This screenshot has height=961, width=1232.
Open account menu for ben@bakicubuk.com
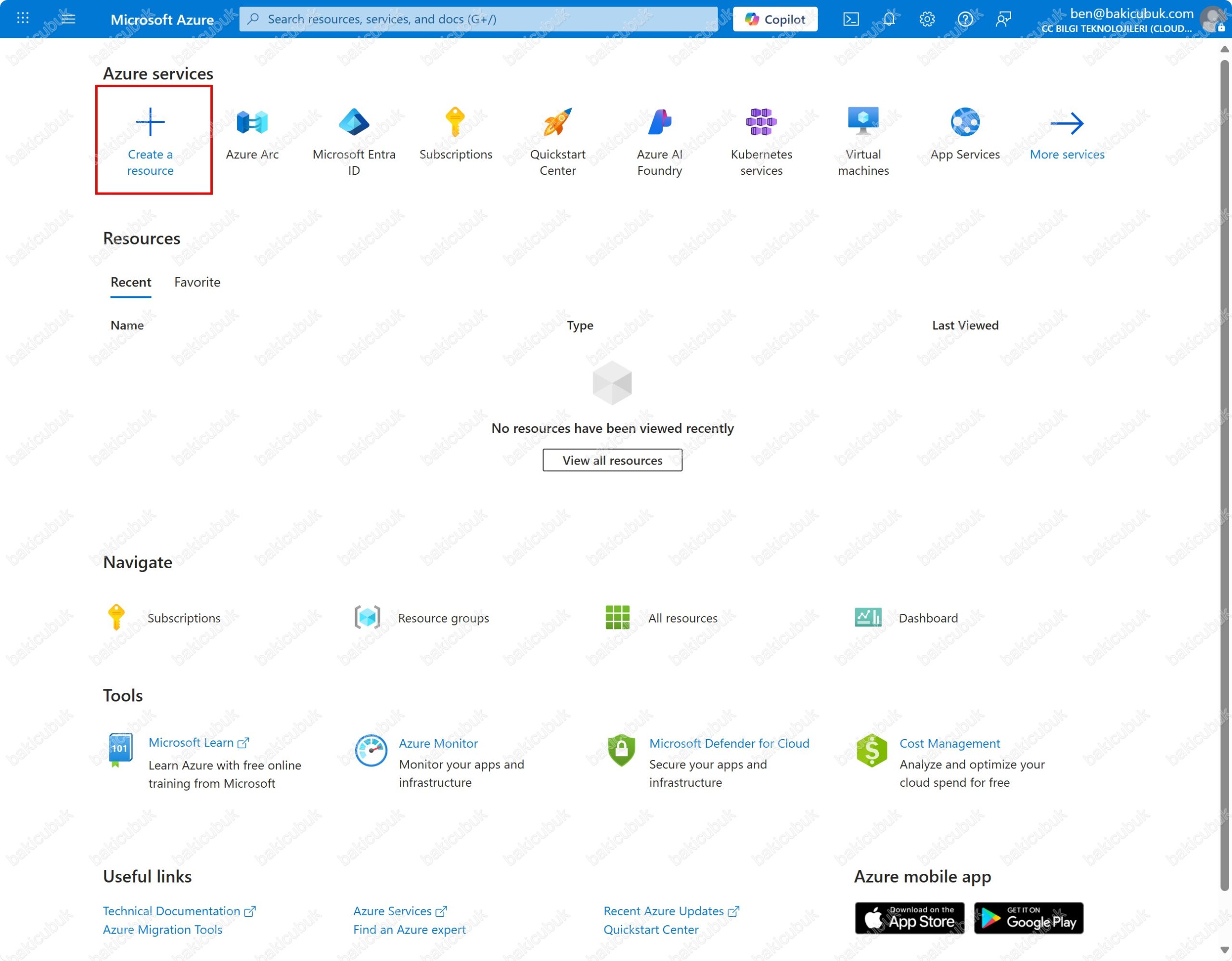1131,19
